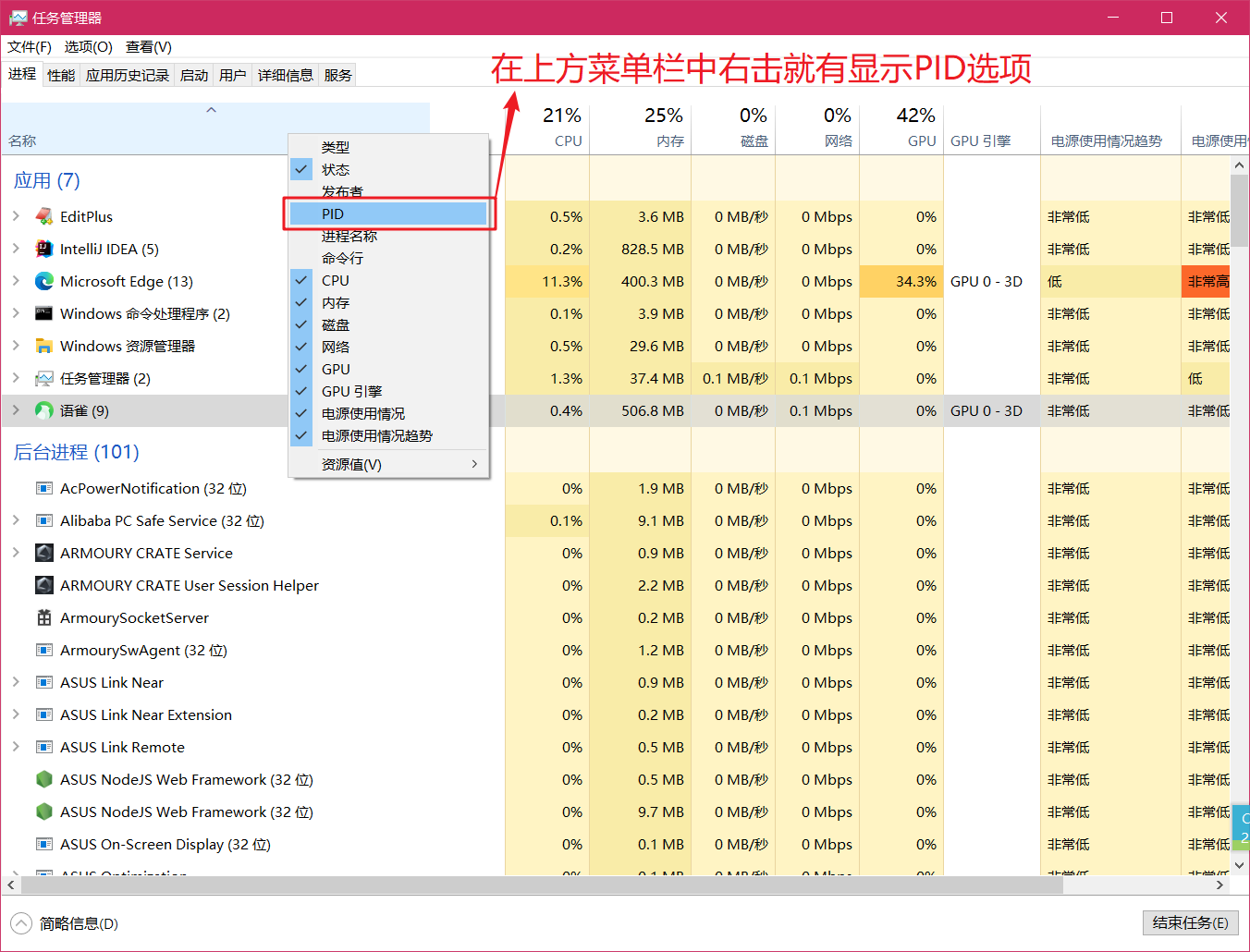Switch to the 性能 tab
Image resolution: width=1250 pixels, height=952 pixels.
[x=61, y=75]
